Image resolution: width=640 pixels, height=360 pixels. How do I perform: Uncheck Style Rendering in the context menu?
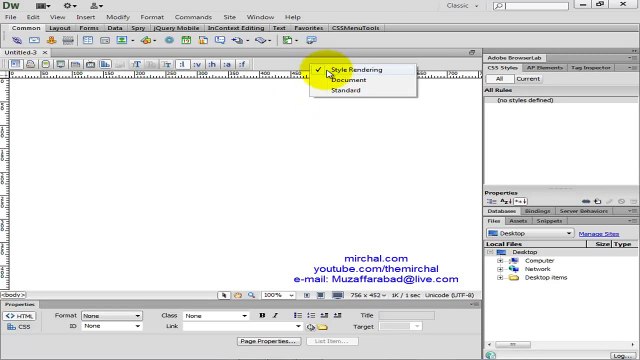pyautogui.click(x=357, y=70)
